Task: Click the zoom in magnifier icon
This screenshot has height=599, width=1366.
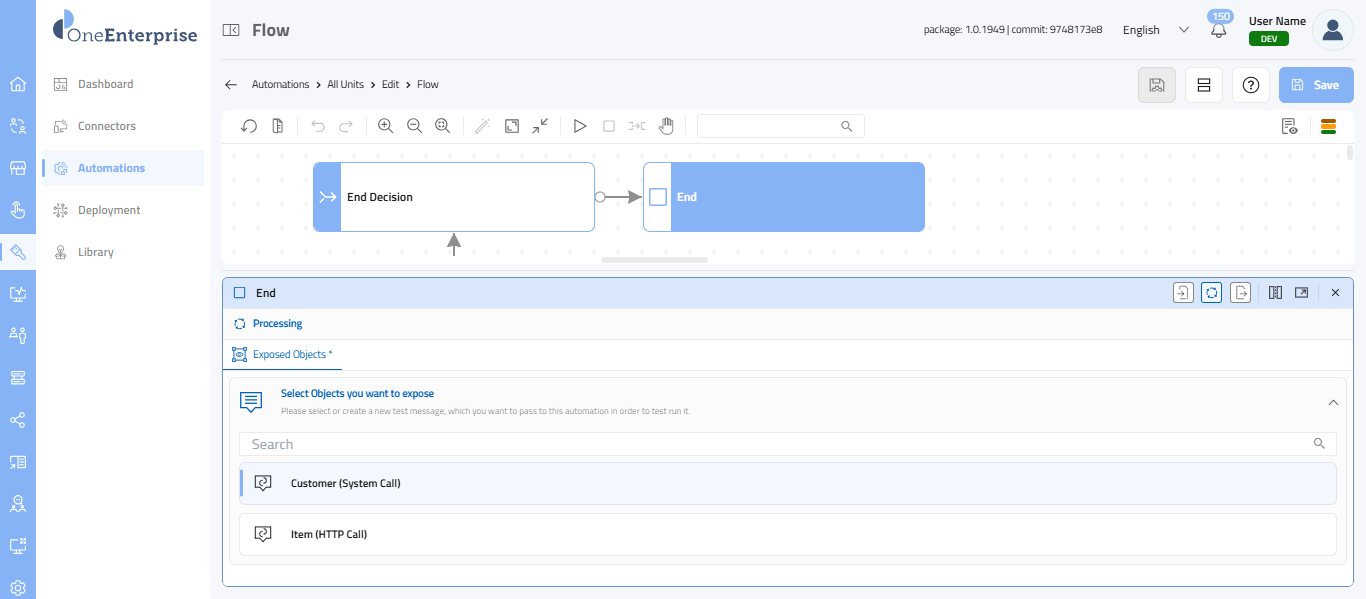Action: (385, 126)
